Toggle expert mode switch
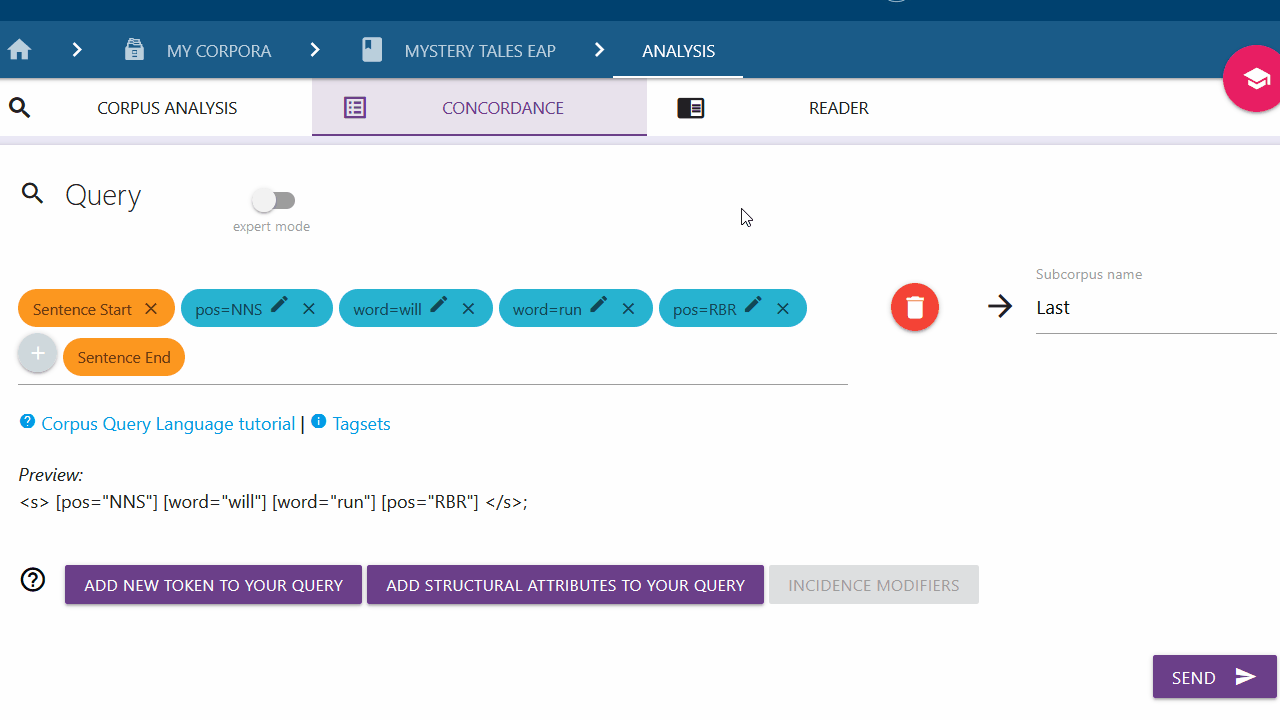Viewport: 1280px width, 720px height. [x=273, y=201]
